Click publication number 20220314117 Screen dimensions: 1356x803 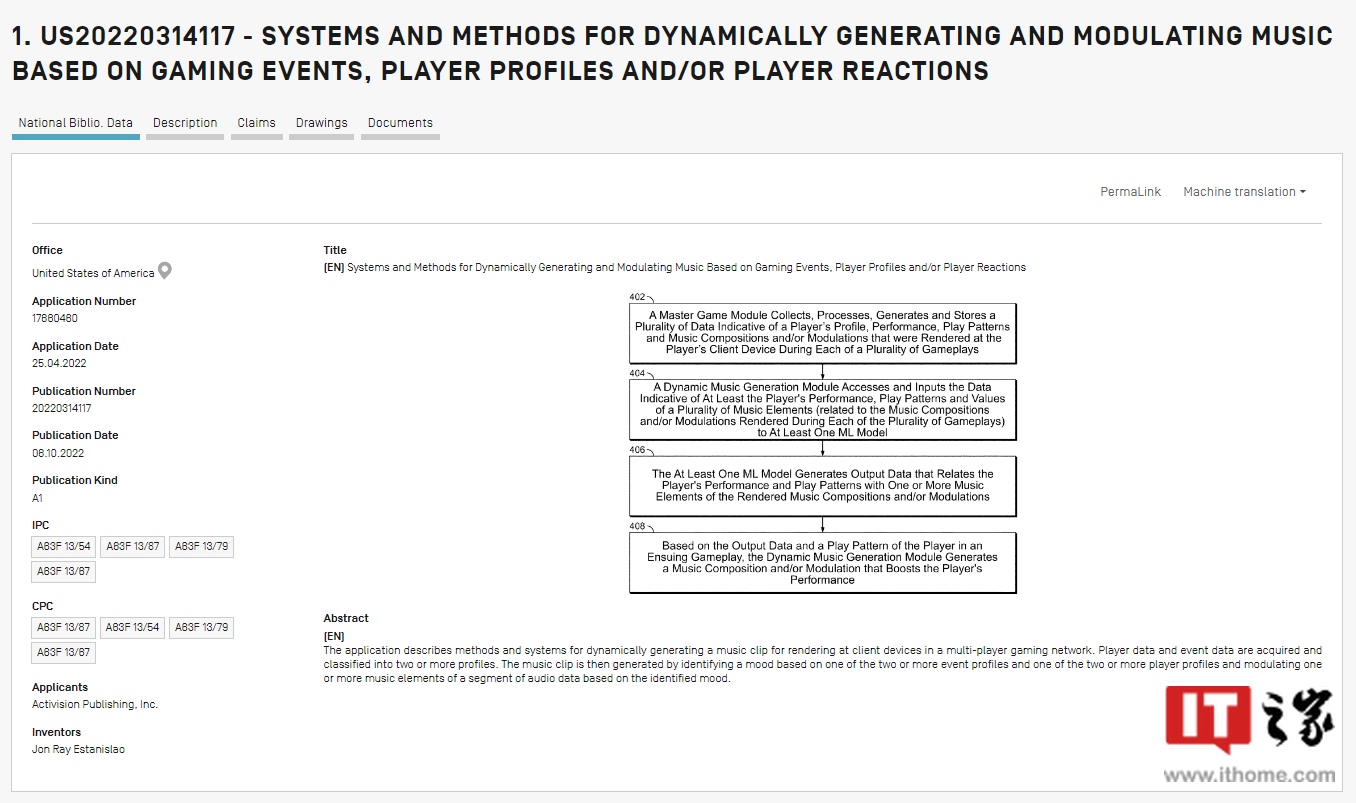pyautogui.click(x=62, y=408)
